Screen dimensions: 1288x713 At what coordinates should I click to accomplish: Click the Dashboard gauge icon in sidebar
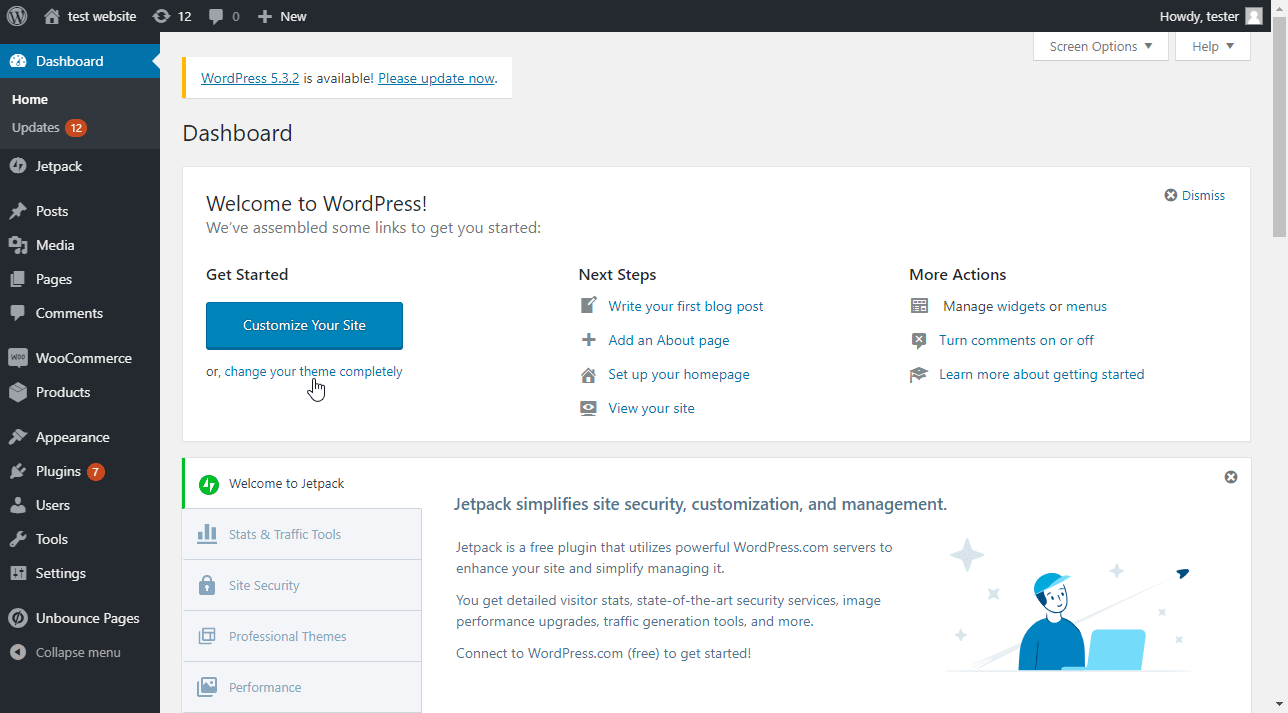coord(18,61)
